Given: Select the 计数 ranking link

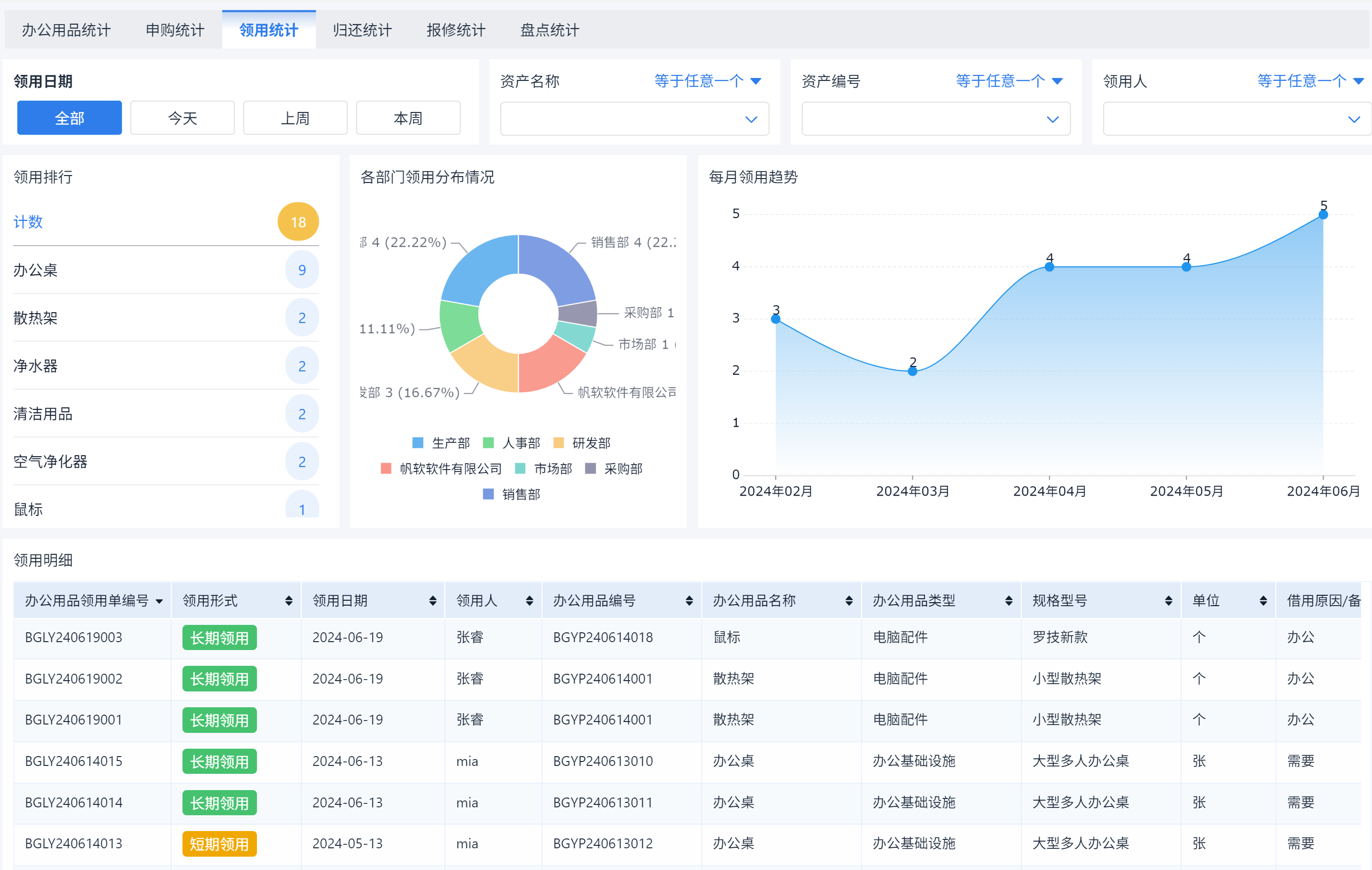Looking at the screenshot, I should point(28,221).
